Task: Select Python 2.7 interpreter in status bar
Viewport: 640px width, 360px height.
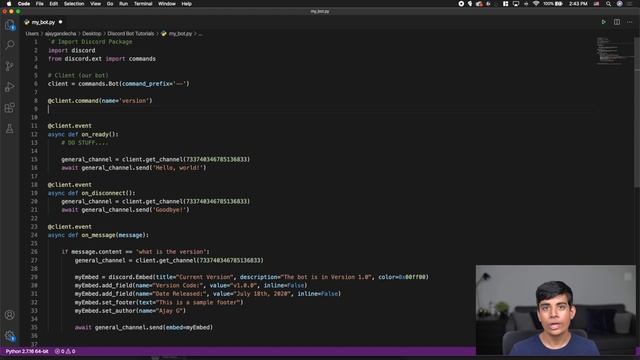Action: click(x=27, y=351)
